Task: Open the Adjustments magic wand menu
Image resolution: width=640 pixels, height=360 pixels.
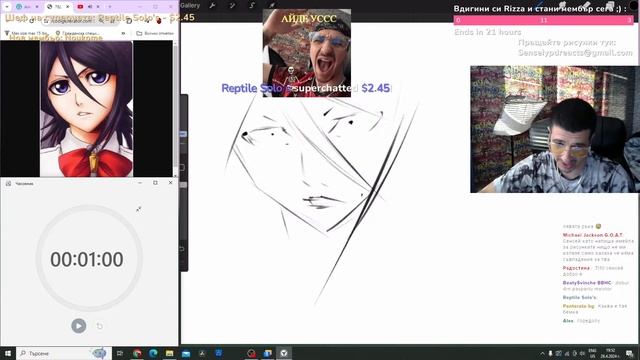Action: [x=232, y=5]
